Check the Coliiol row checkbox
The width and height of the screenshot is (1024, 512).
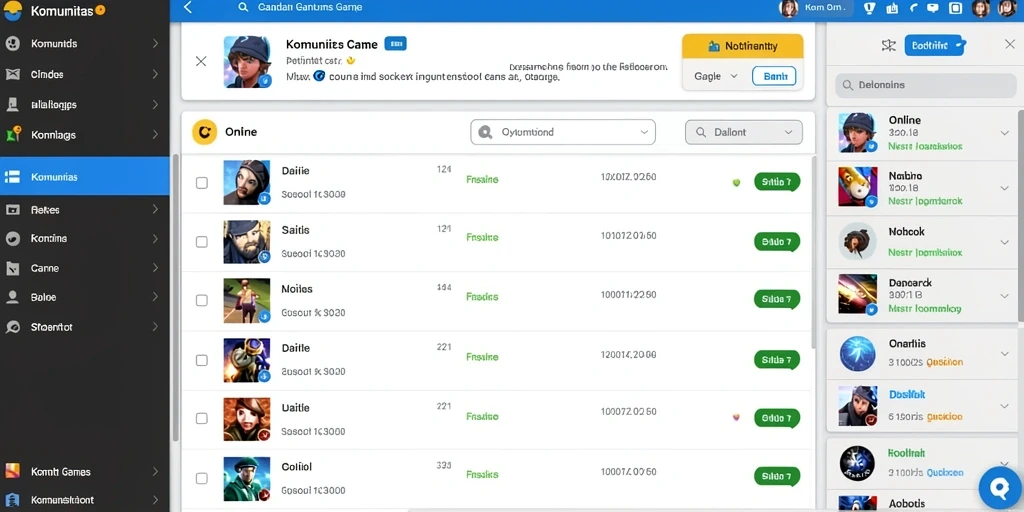[202, 479]
